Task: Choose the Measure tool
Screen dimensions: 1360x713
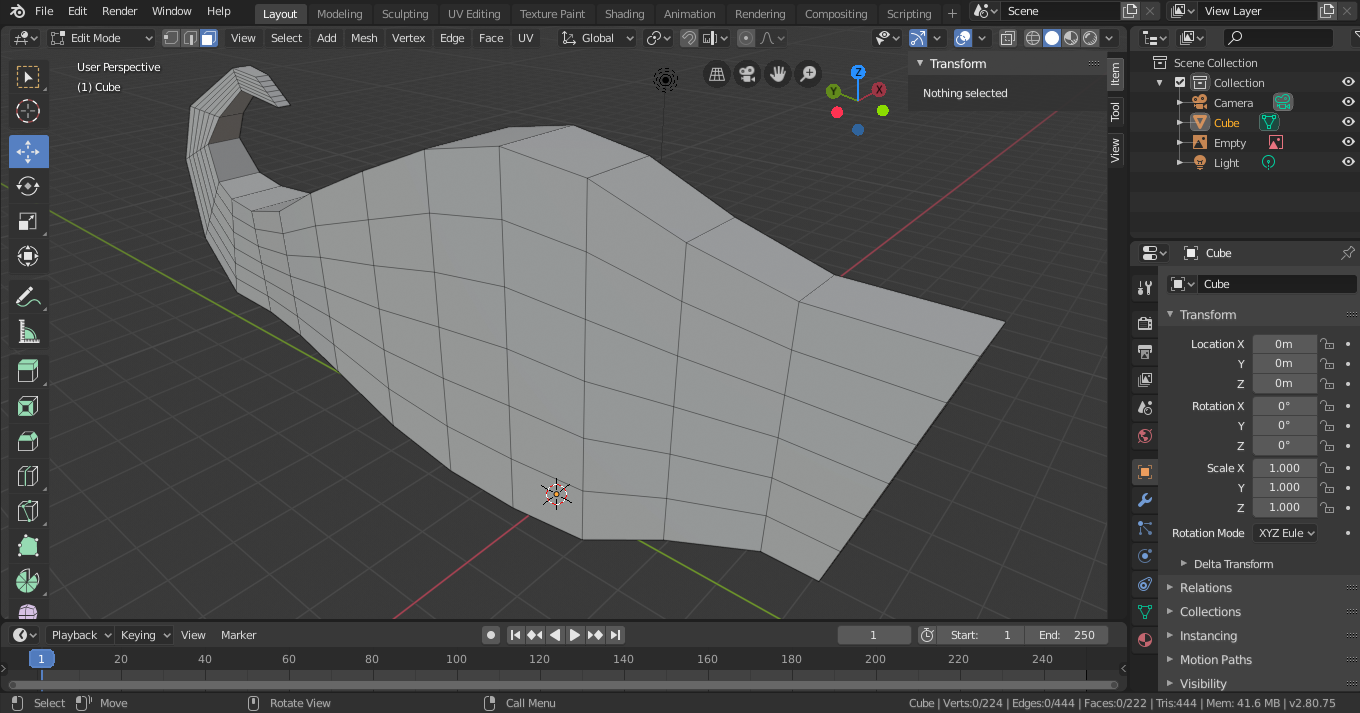Action: click(28, 333)
